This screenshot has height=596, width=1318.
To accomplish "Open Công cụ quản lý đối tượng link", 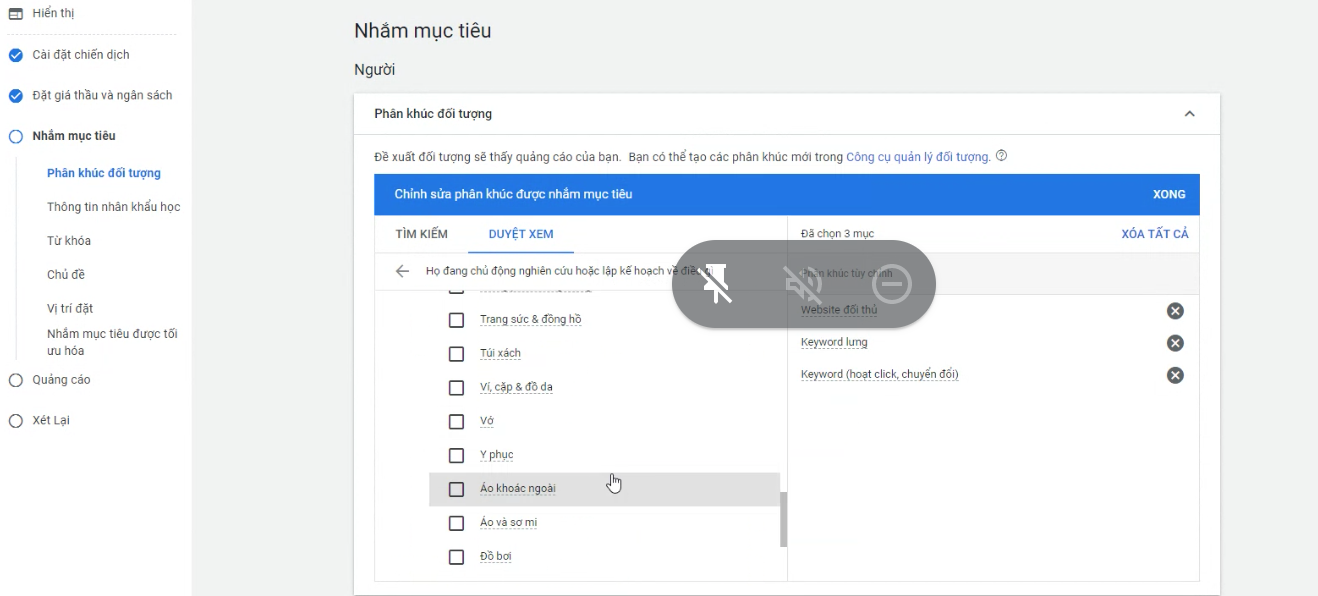I will [917, 157].
